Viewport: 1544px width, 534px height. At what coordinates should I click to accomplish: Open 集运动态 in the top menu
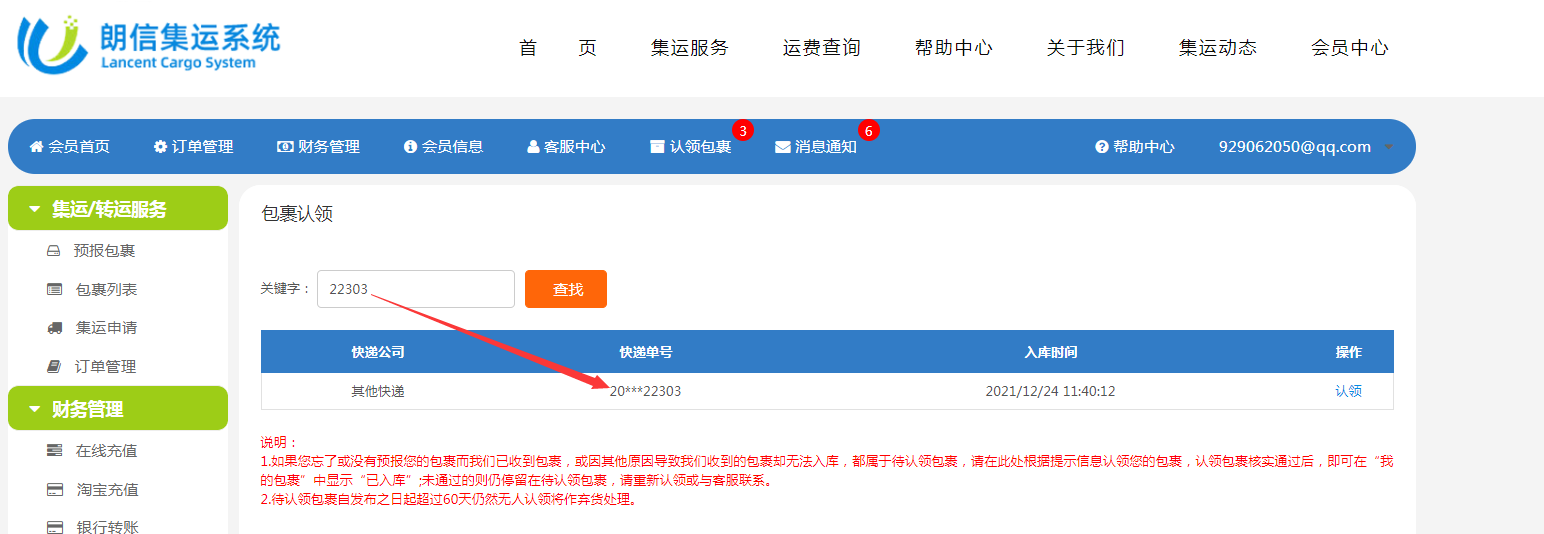(1217, 48)
